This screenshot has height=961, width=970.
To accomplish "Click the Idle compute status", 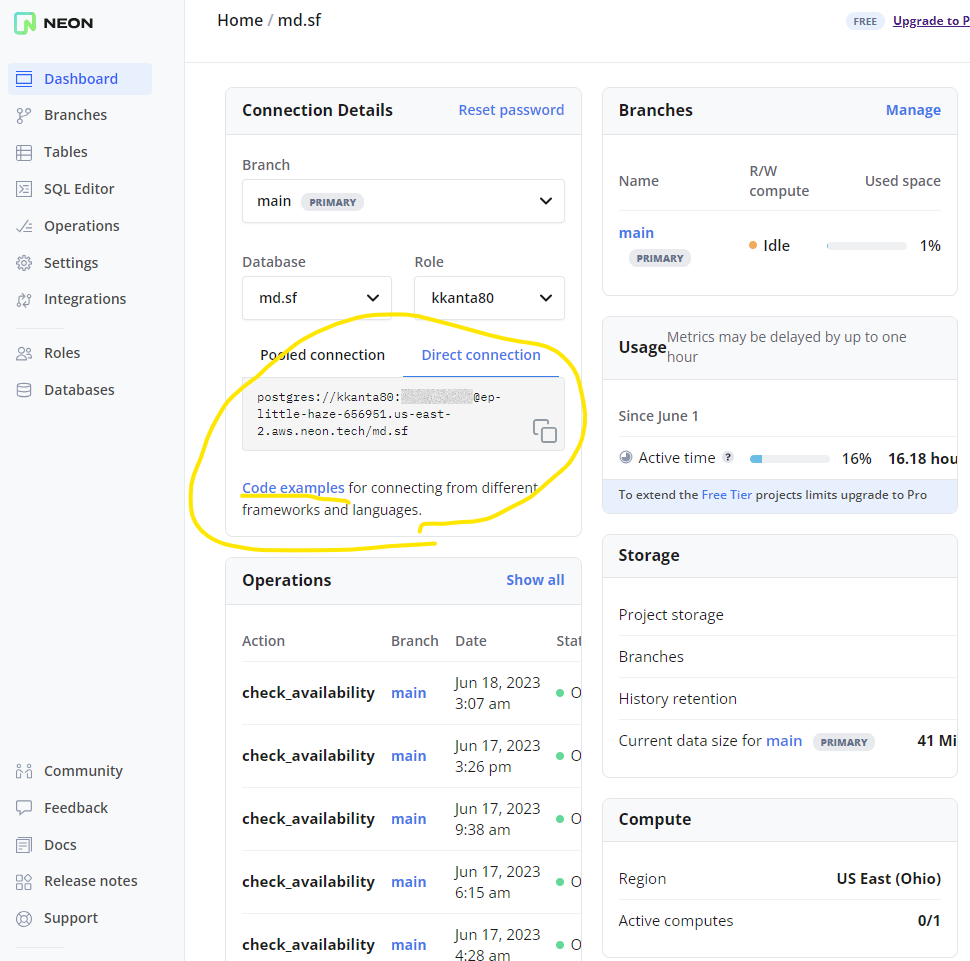I will pos(769,246).
